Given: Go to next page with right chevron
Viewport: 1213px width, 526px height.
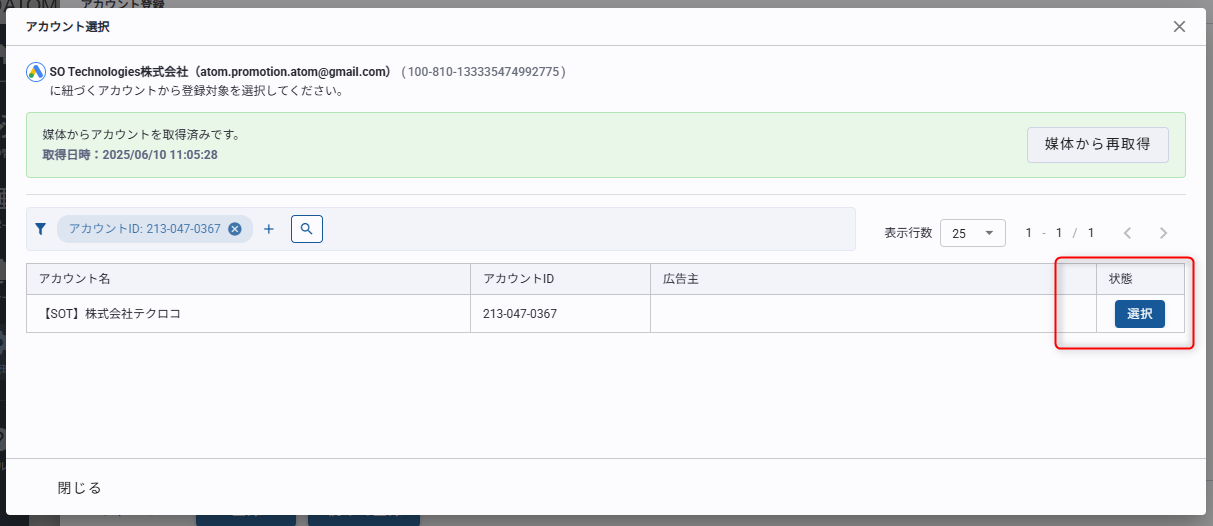Looking at the screenshot, I should click(x=1163, y=233).
